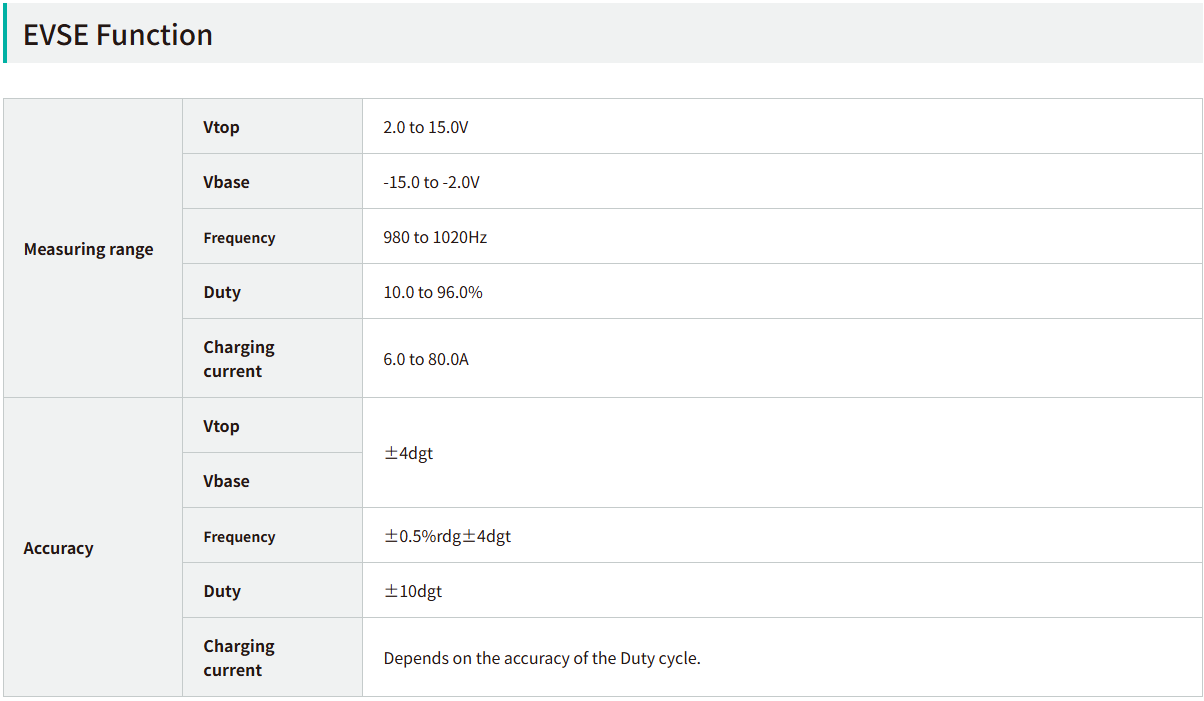Screen dimensions: 1204x701
Task: Click Vbase label under Accuracy section
Action: tap(227, 481)
